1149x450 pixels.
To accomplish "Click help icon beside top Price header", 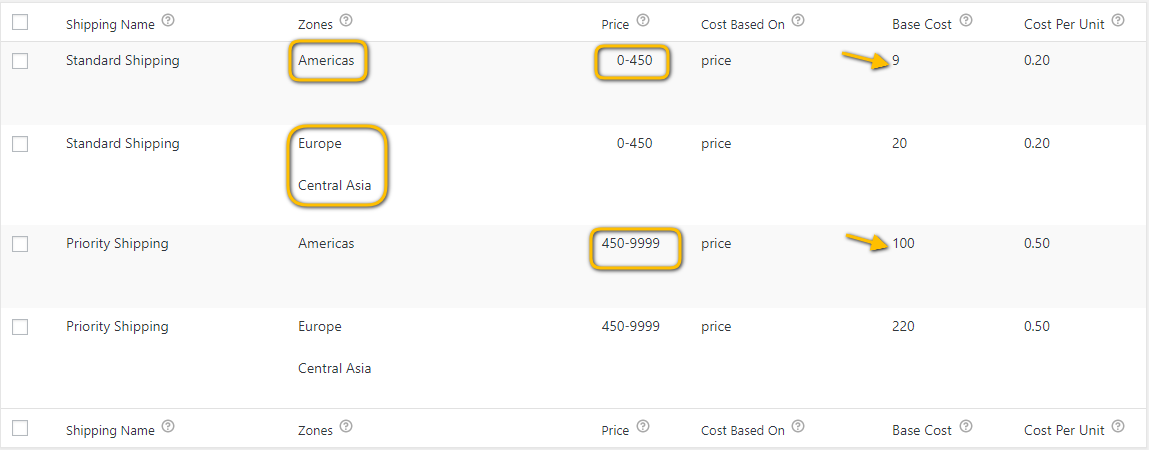I will (643, 21).
